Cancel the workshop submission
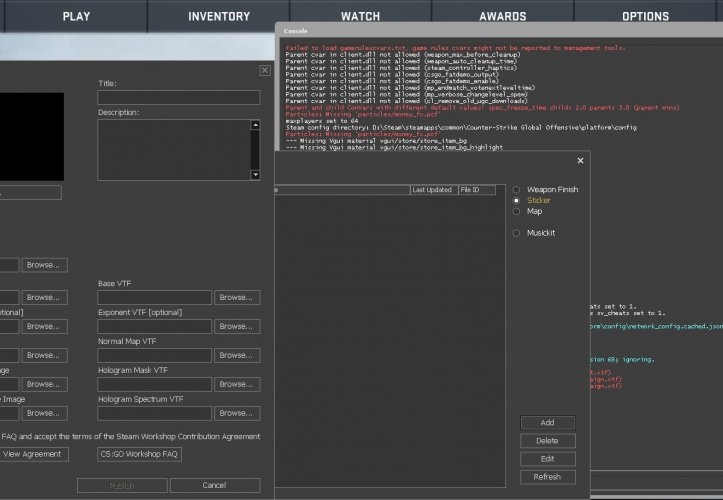Viewport: 723px width, 500px height. [x=214, y=485]
